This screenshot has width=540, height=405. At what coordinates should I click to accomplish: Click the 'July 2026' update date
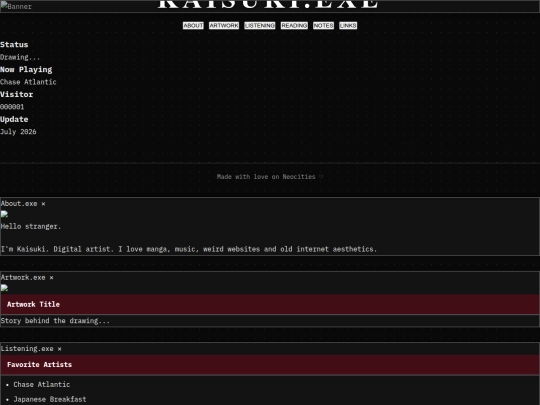coord(18,132)
